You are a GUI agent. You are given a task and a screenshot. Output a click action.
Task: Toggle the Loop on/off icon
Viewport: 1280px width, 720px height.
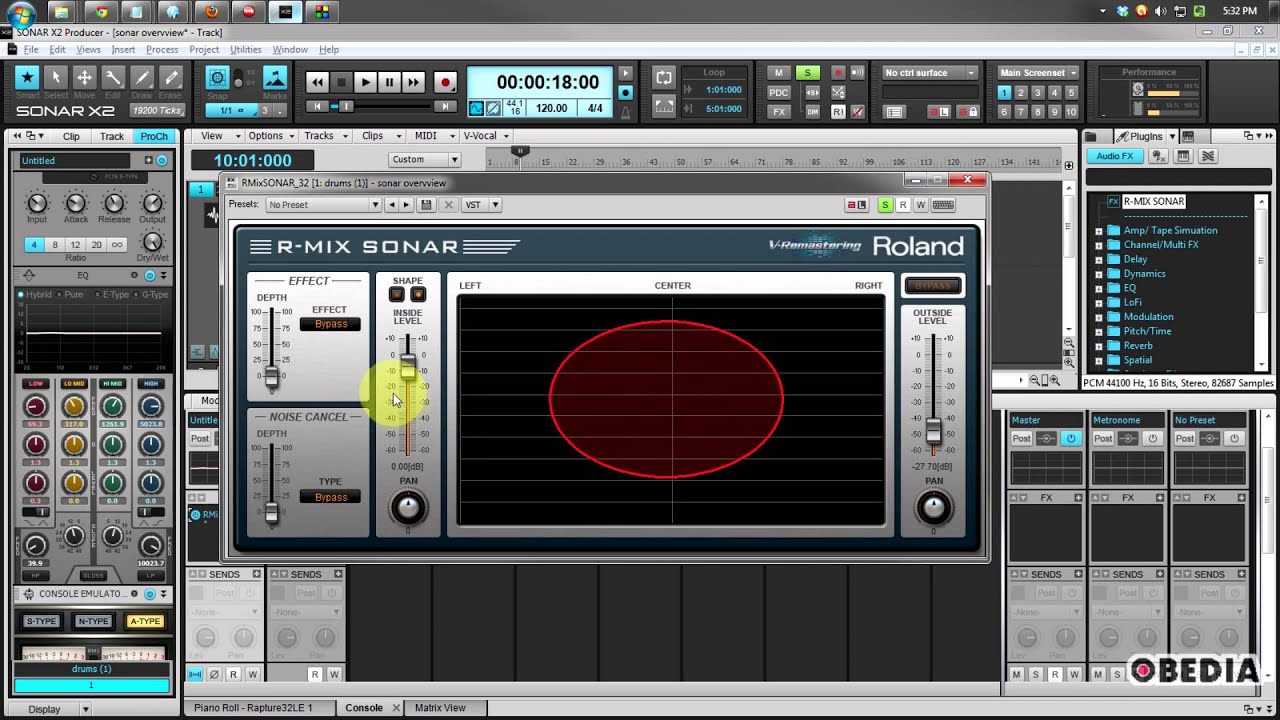point(664,77)
